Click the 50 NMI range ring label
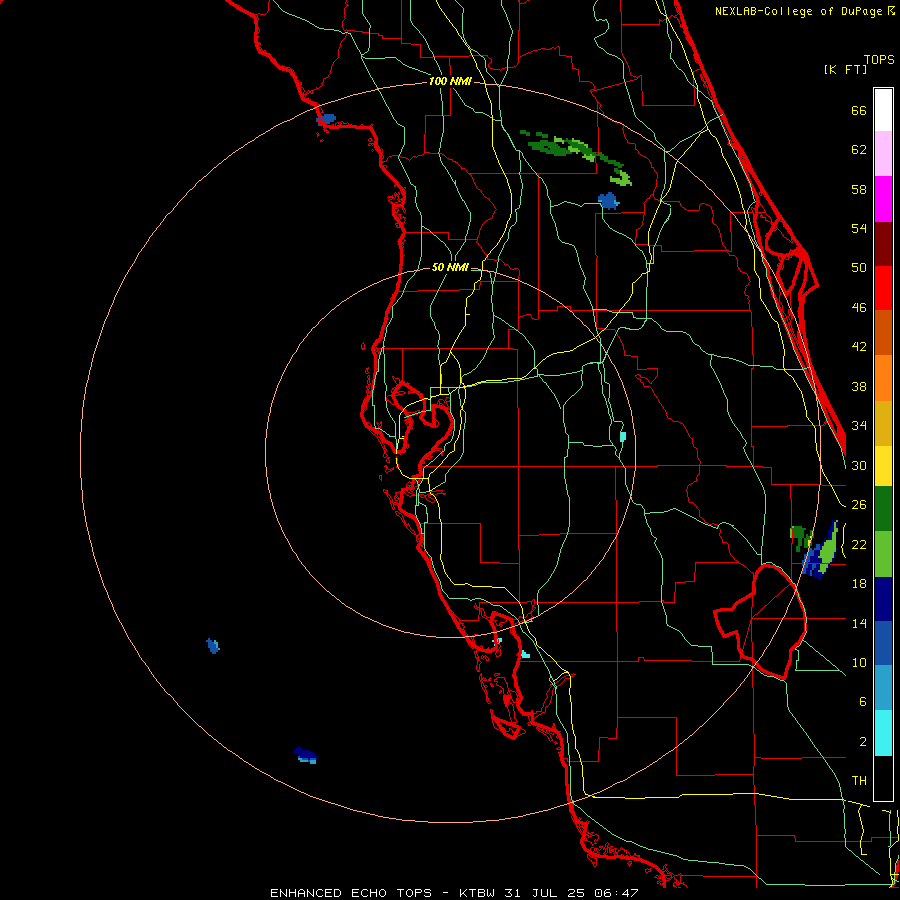This screenshot has width=900, height=900. (450, 267)
